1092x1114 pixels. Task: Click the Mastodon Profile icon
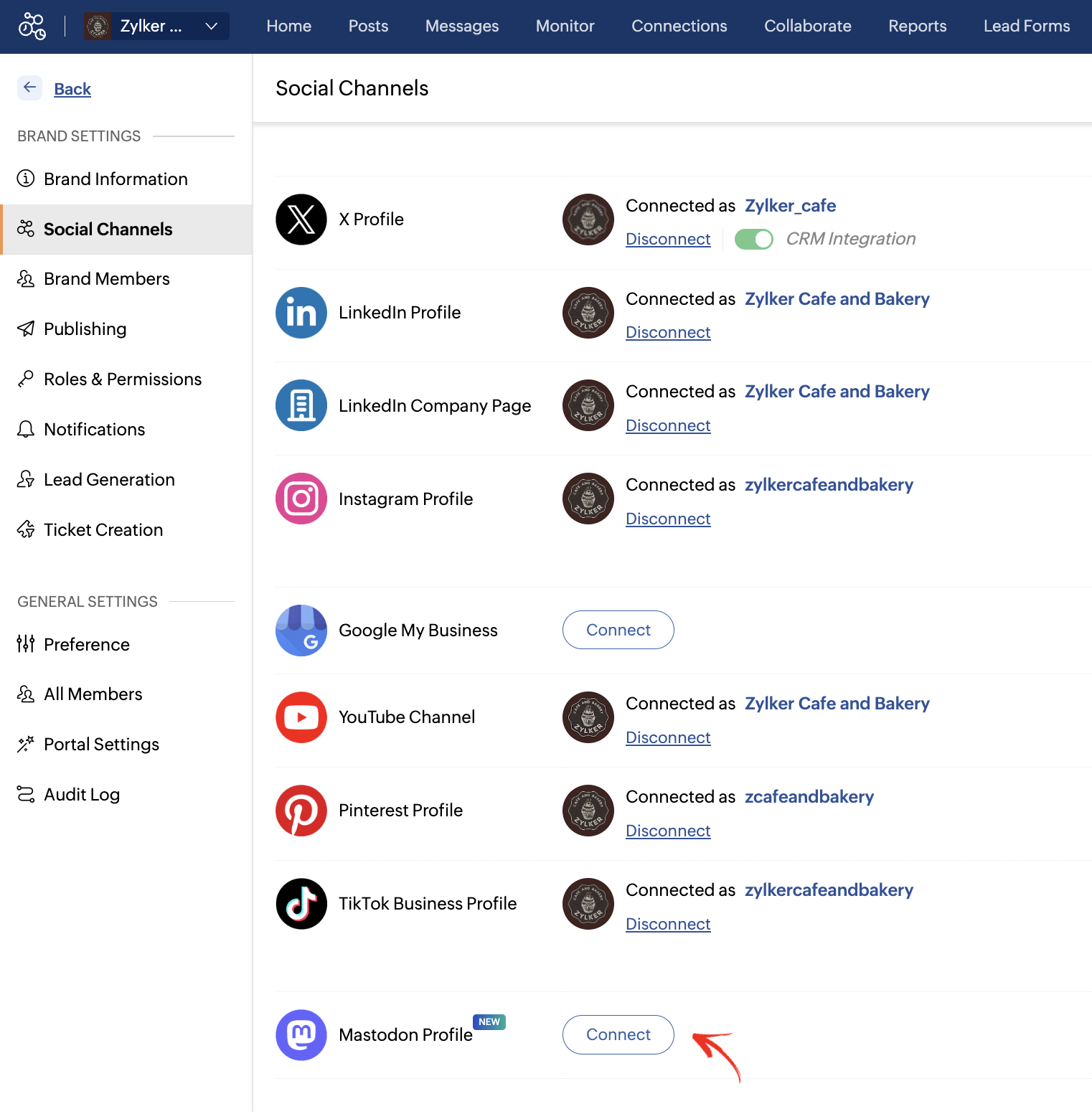(301, 1035)
